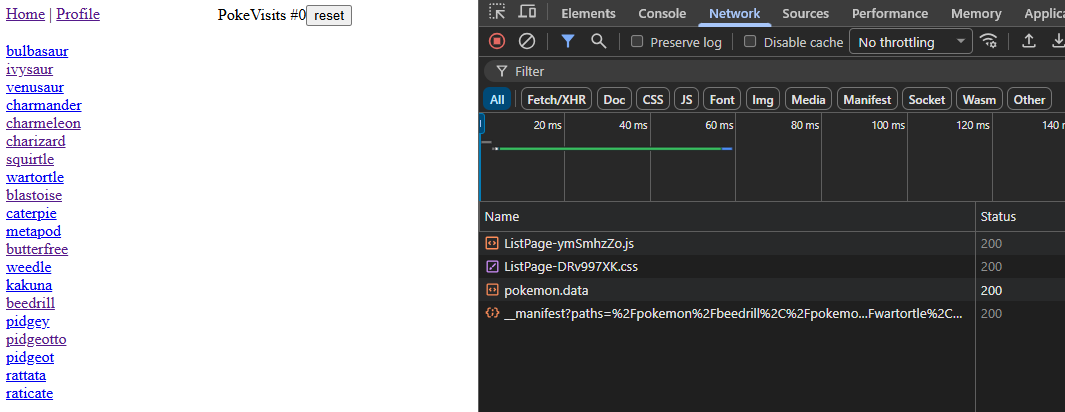Open the No throttling dropdown
Screen dimensions: 1065x412
(910, 42)
